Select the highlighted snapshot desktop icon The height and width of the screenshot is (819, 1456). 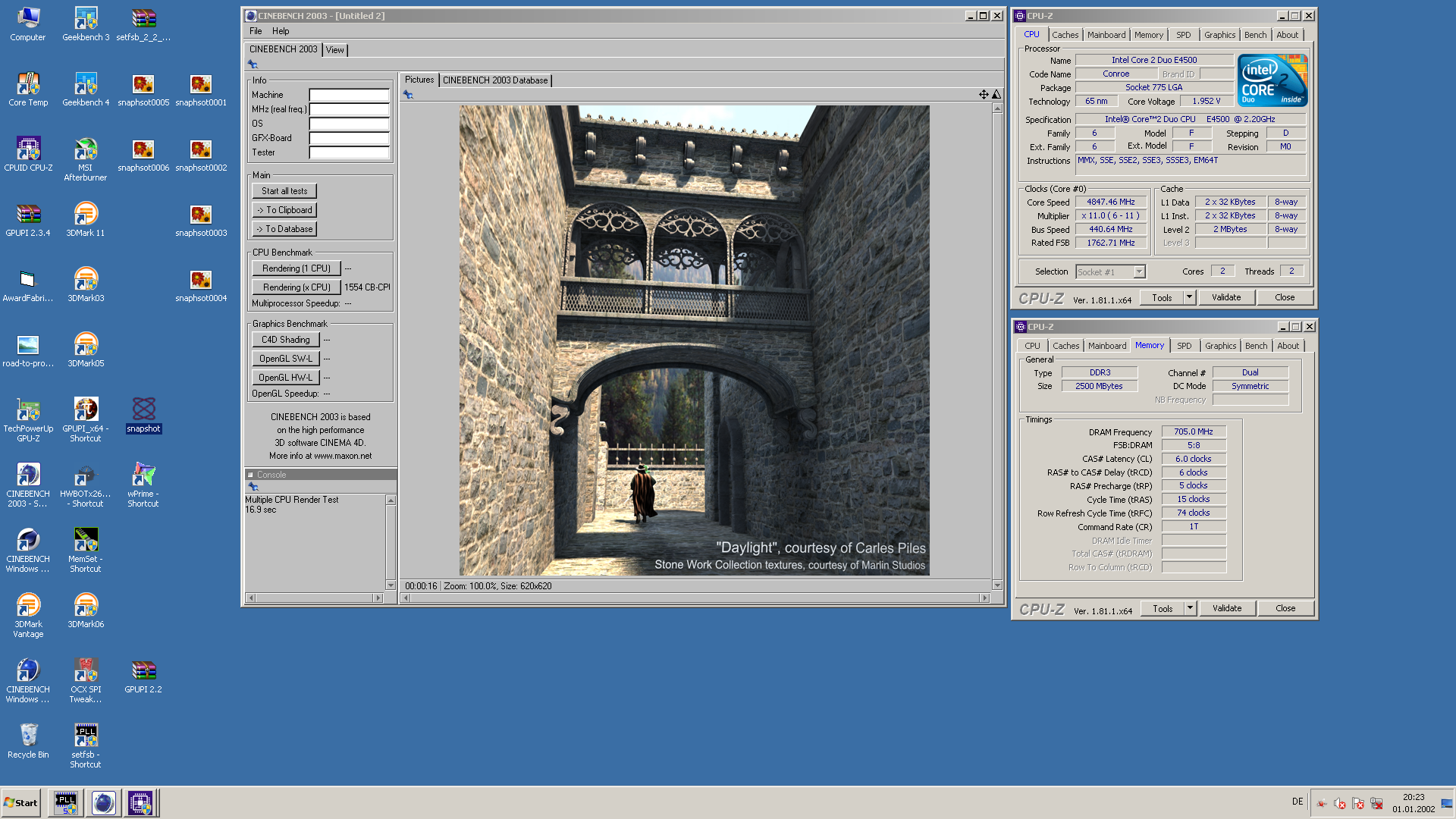point(143,415)
